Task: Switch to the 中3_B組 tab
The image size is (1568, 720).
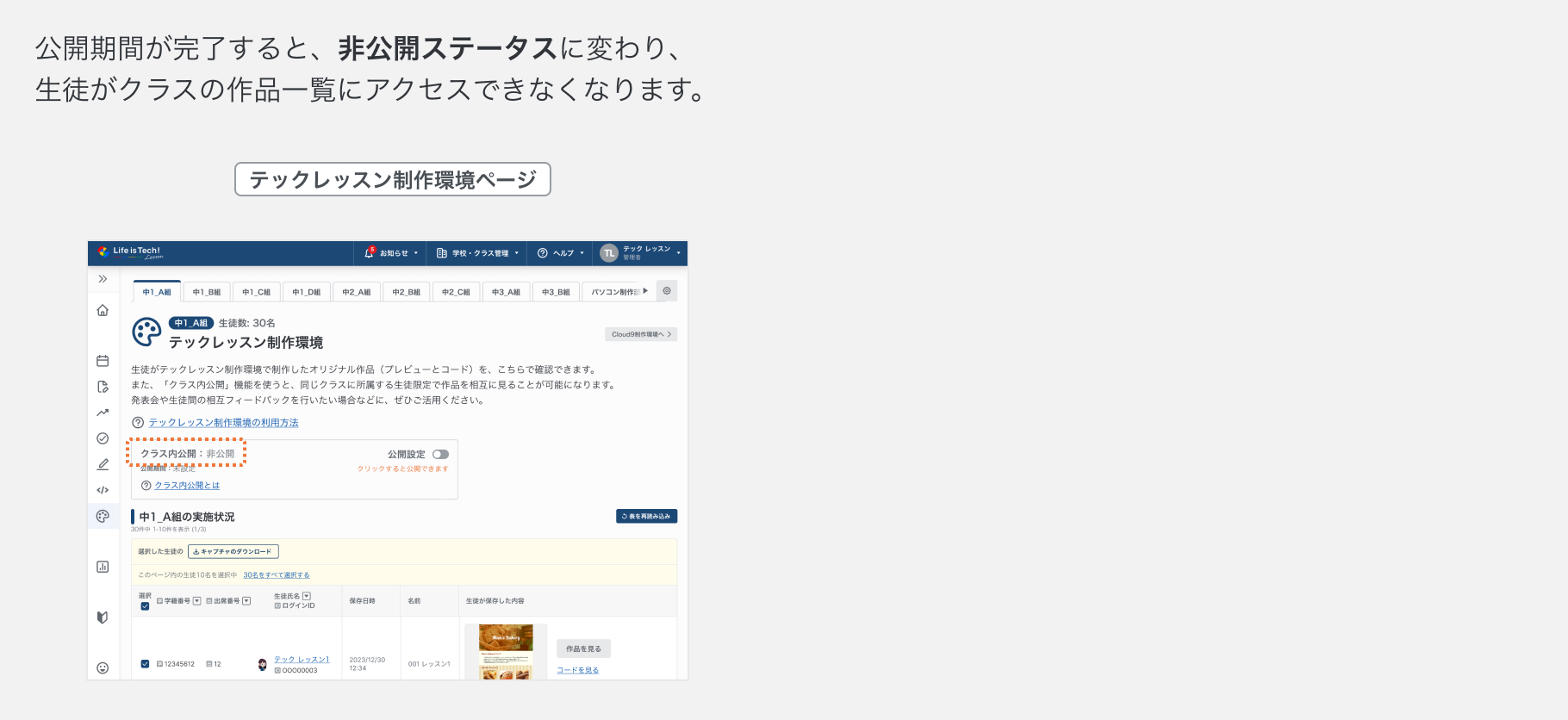Action: 557,292
